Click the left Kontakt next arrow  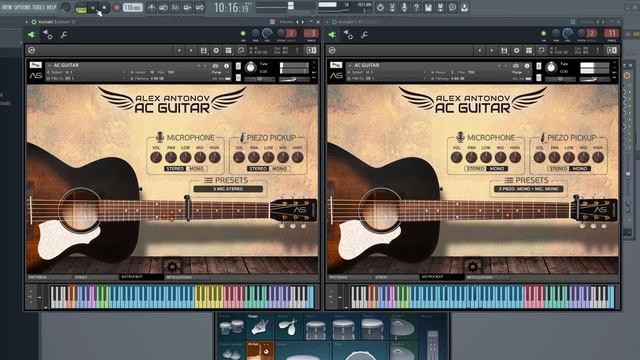[x=191, y=50]
